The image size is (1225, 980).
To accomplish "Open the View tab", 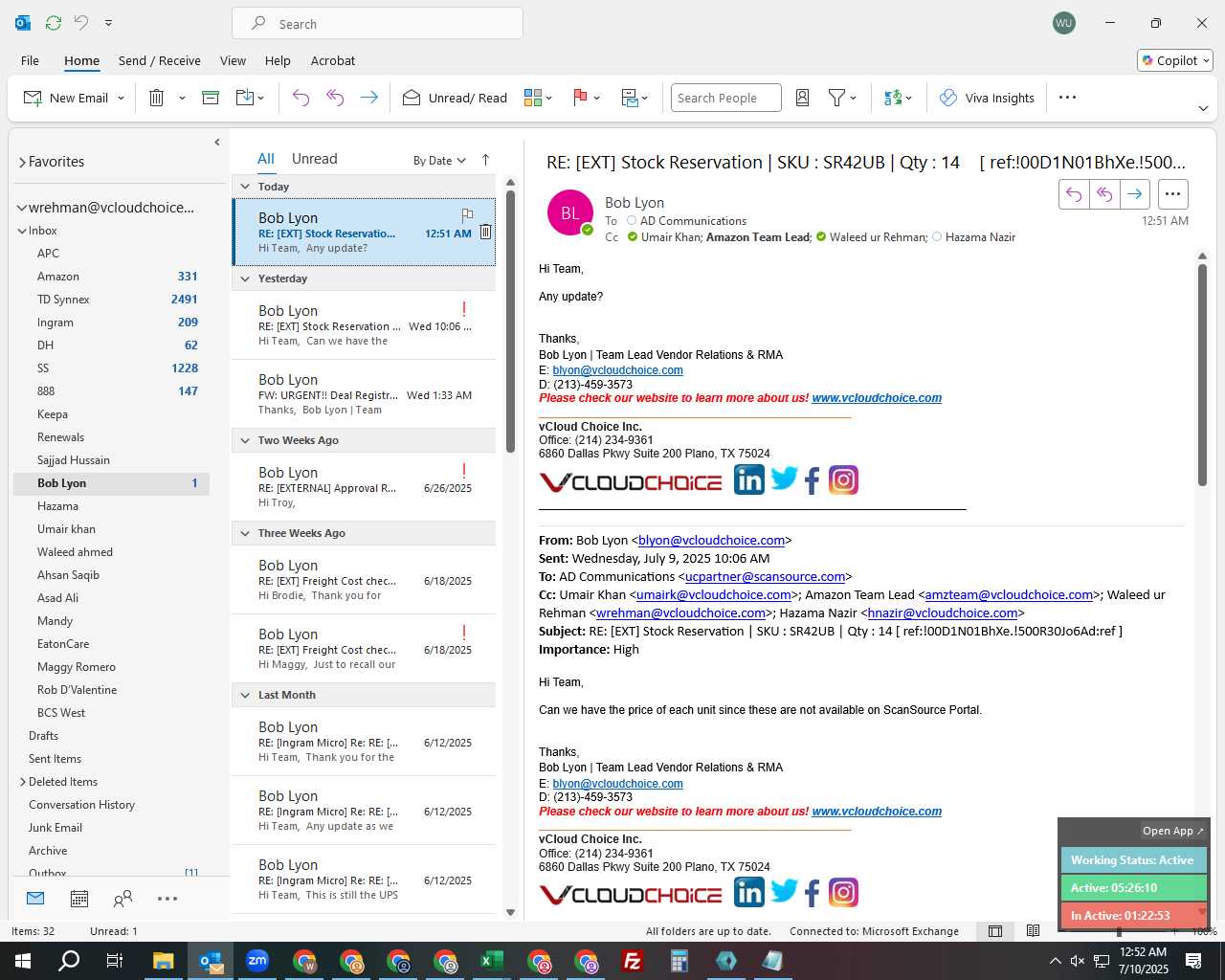I will point(233,60).
